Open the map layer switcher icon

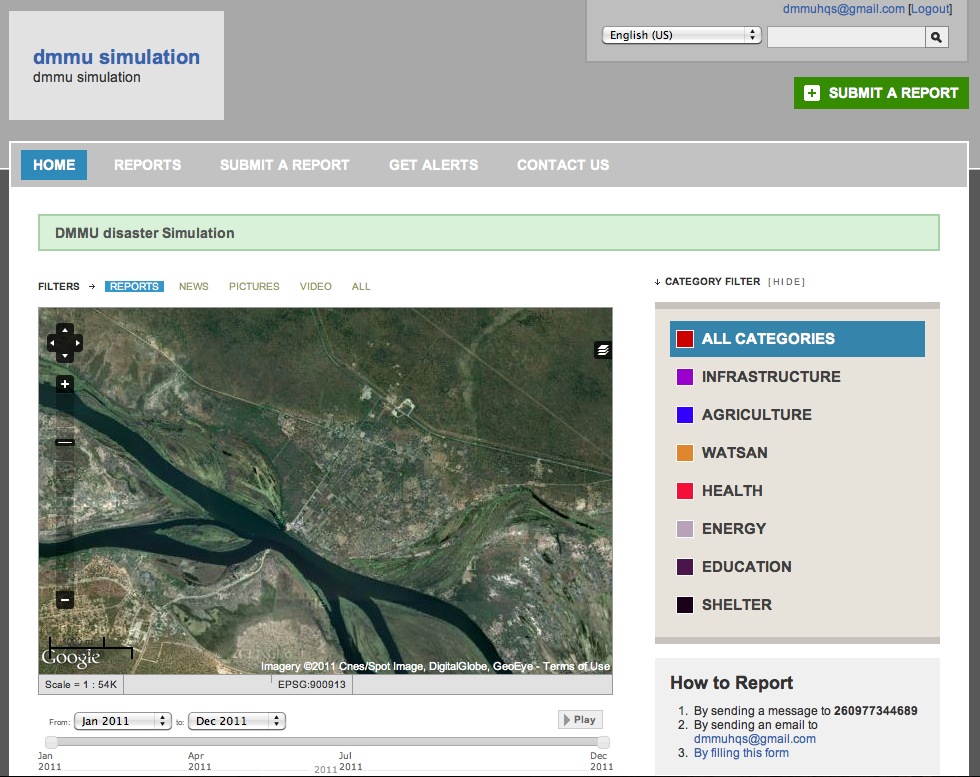(x=602, y=350)
